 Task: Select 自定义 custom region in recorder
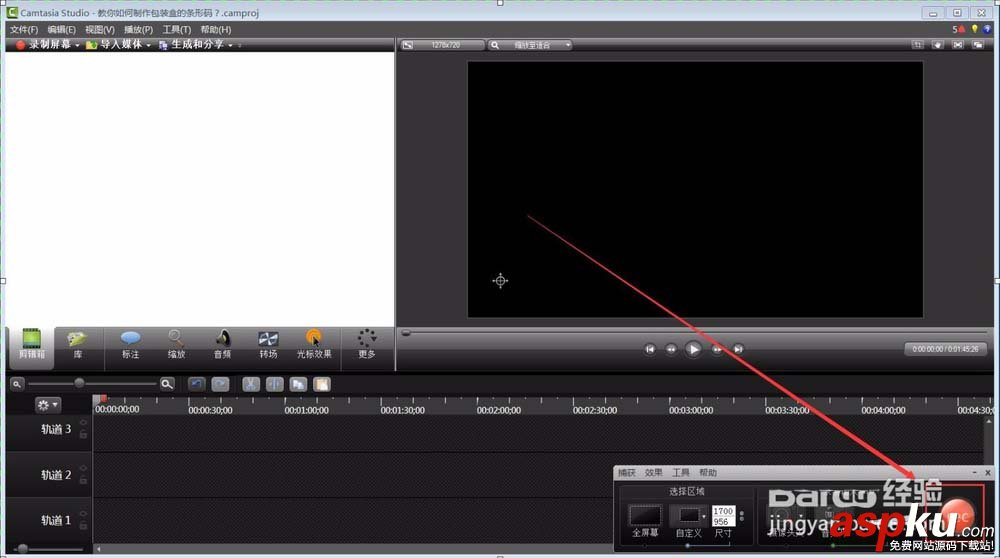689,521
